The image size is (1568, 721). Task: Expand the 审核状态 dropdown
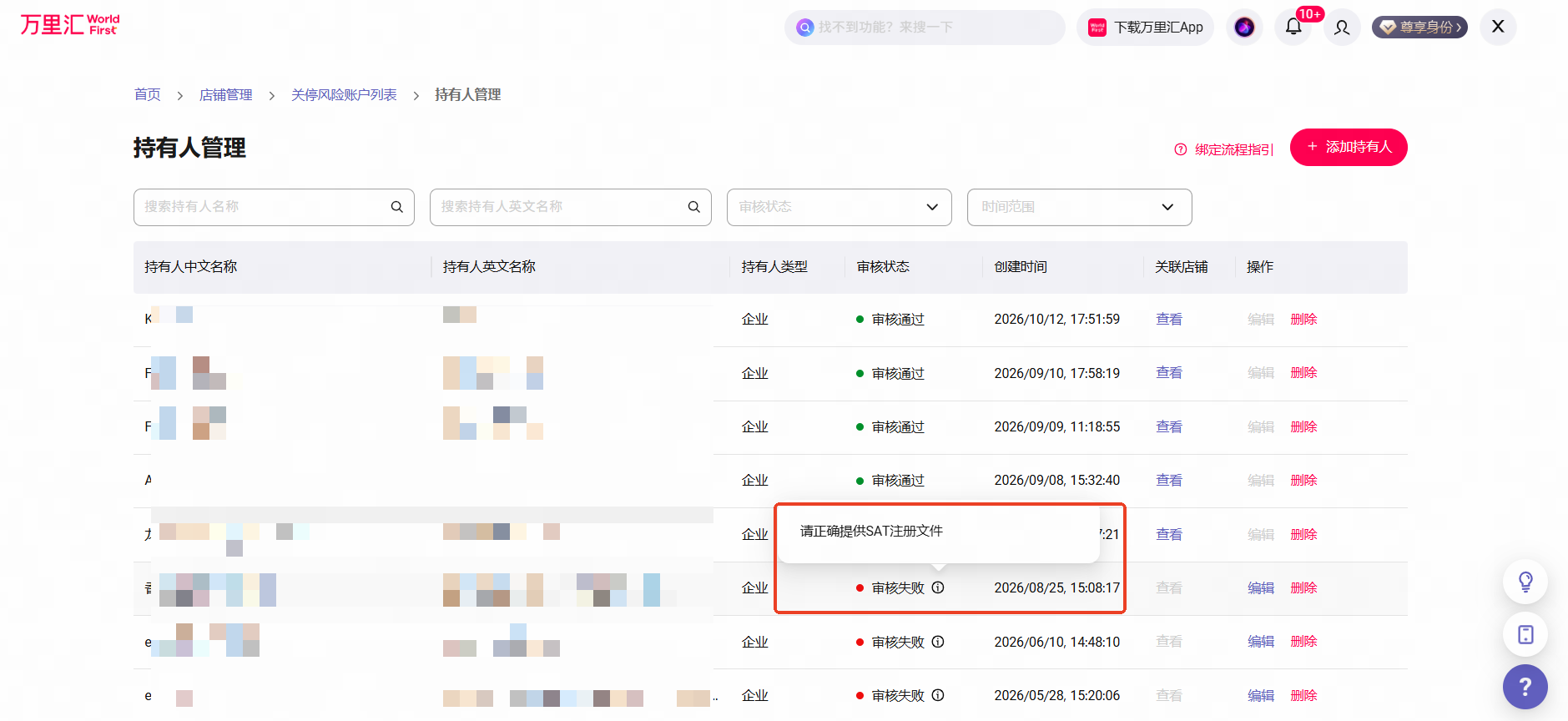839,207
